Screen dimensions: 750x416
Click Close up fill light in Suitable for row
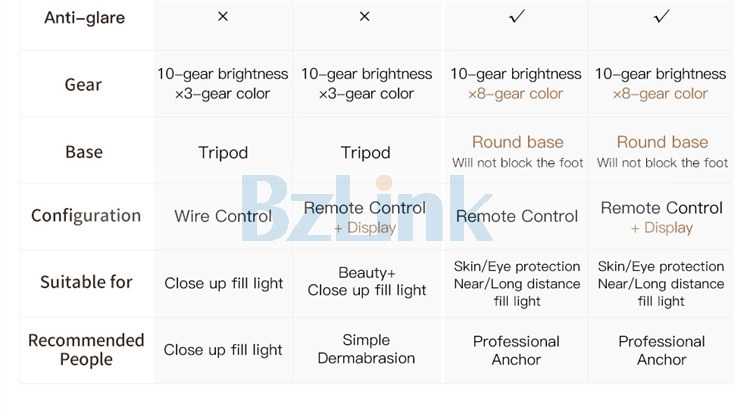(x=224, y=283)
